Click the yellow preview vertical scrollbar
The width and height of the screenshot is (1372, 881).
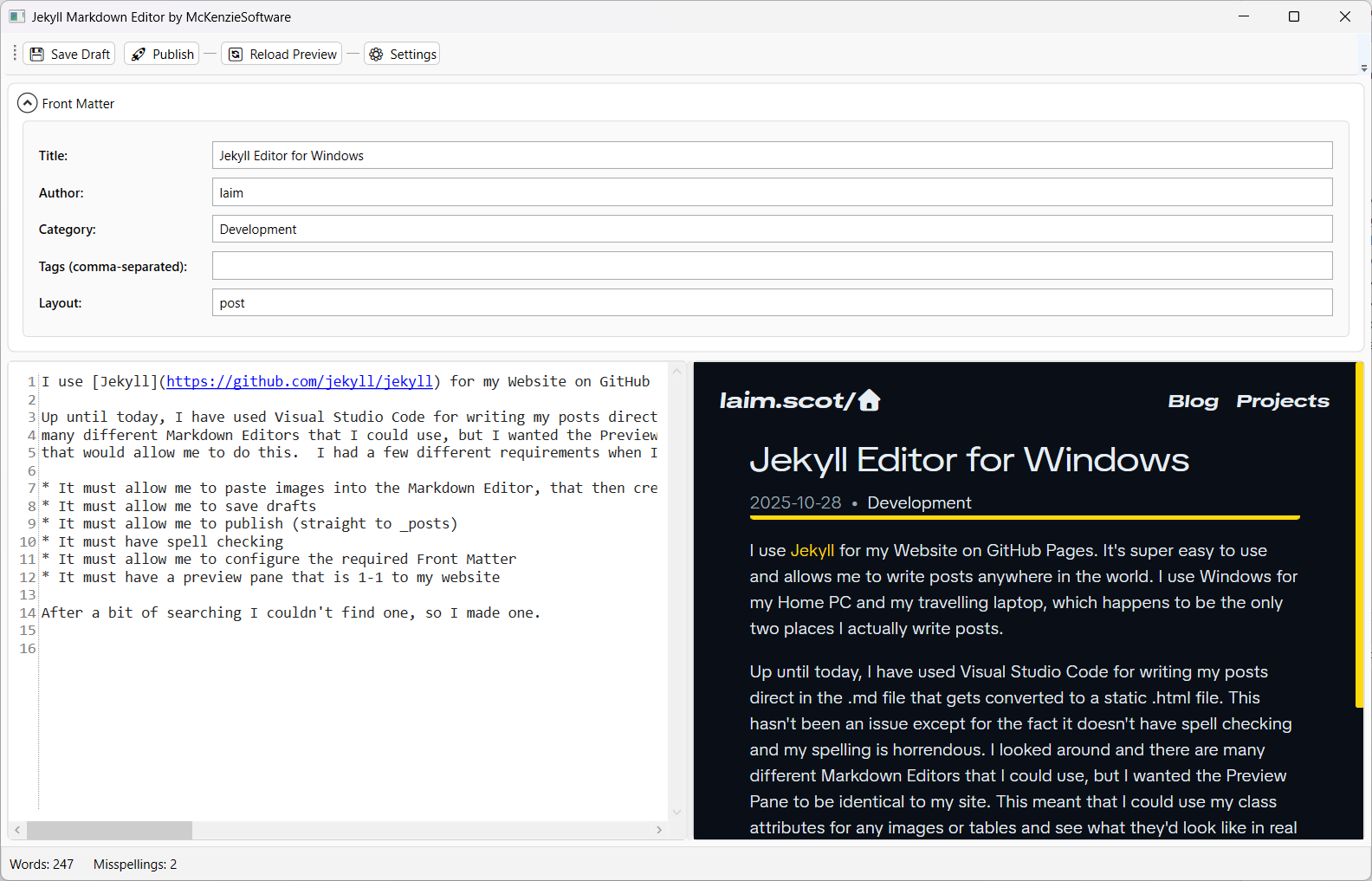pos(1359,535)
